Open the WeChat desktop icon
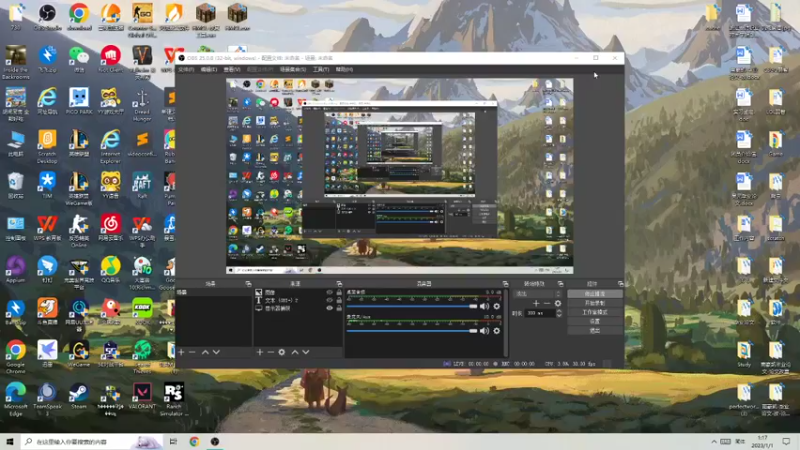Image resolution: width=800 pixels, height=450 pixels. pos(79,59)
